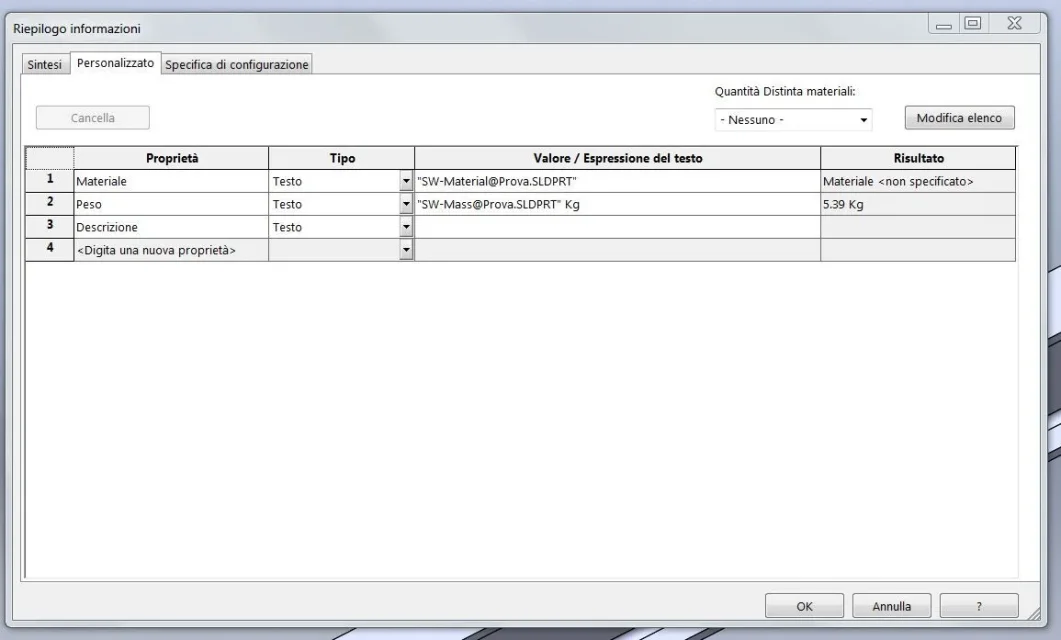The width and height of the screenshot is (1061, 640).
Task: Click the "SW-Mass@Prova.SLDPRT" Kg value cell
Action: tap(617, 204)
